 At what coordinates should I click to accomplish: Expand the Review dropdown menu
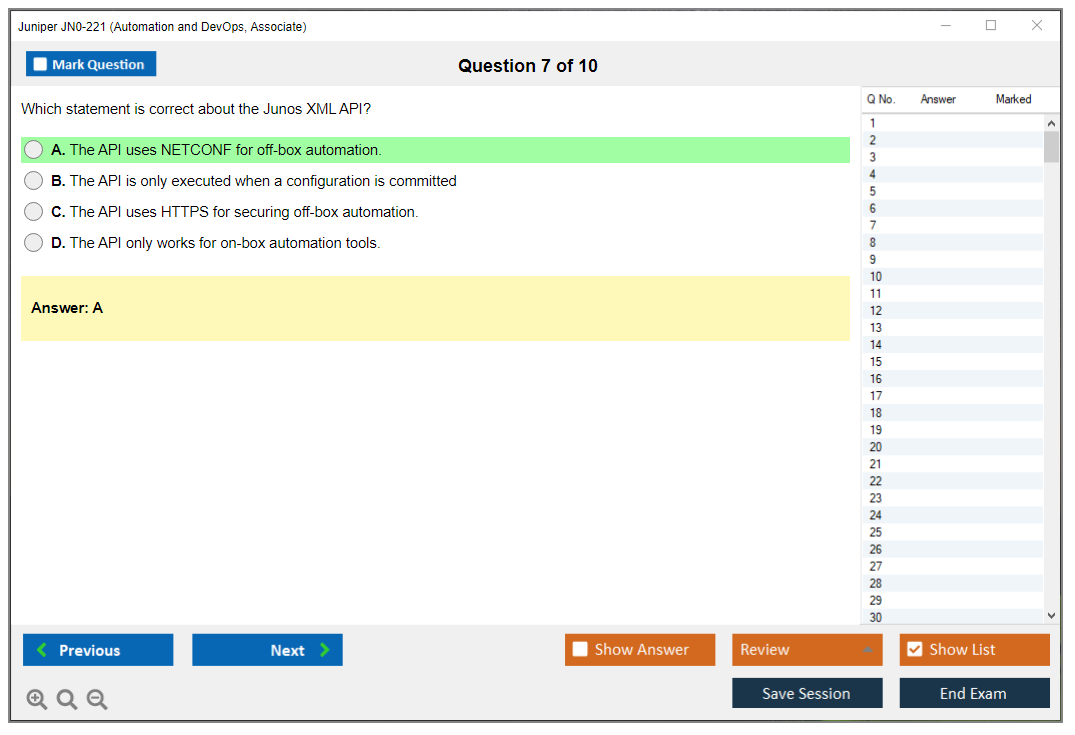pyautogui.click(x=806, y=650)
